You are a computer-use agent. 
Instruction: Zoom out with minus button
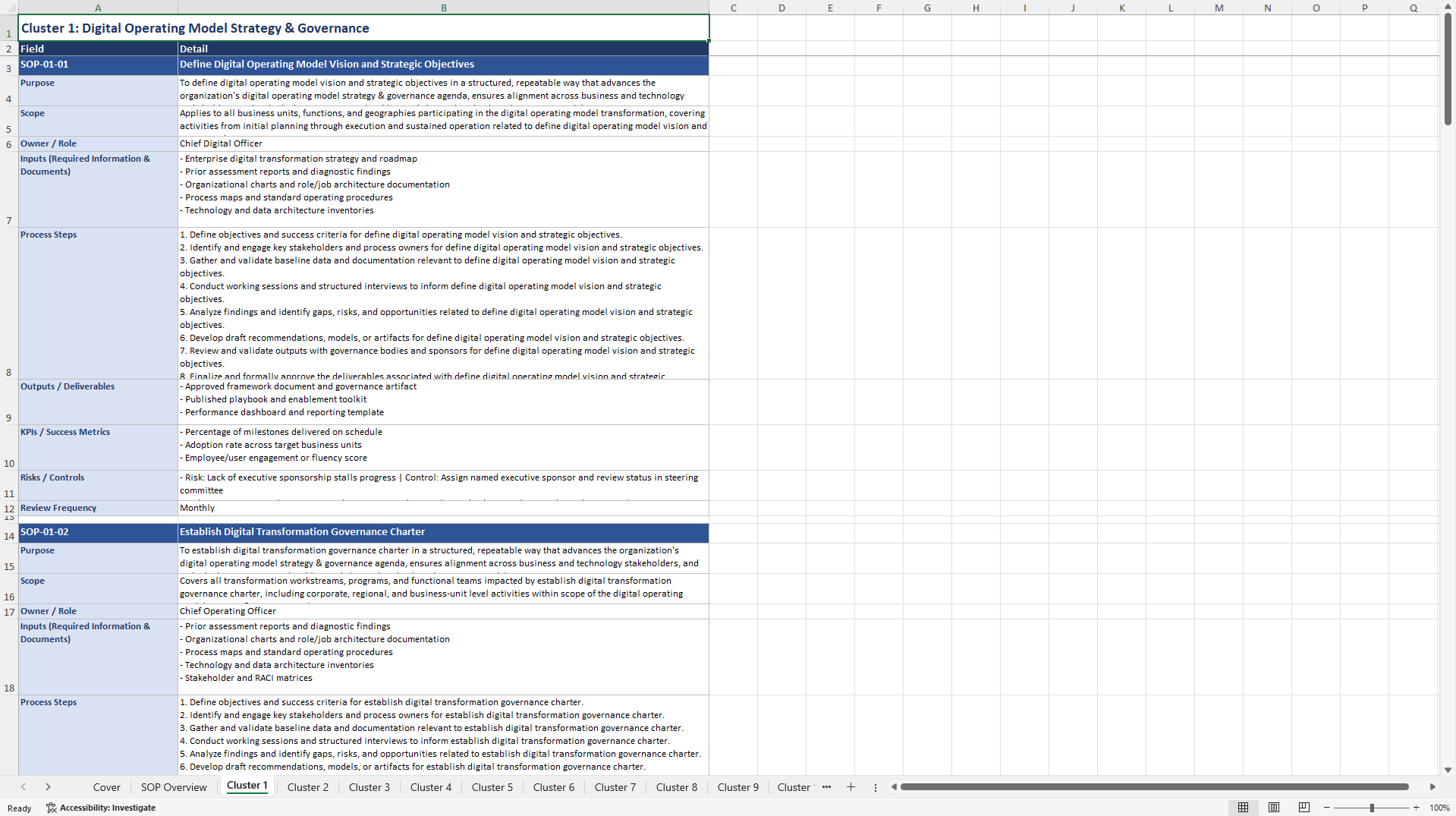click(1327, 808)
